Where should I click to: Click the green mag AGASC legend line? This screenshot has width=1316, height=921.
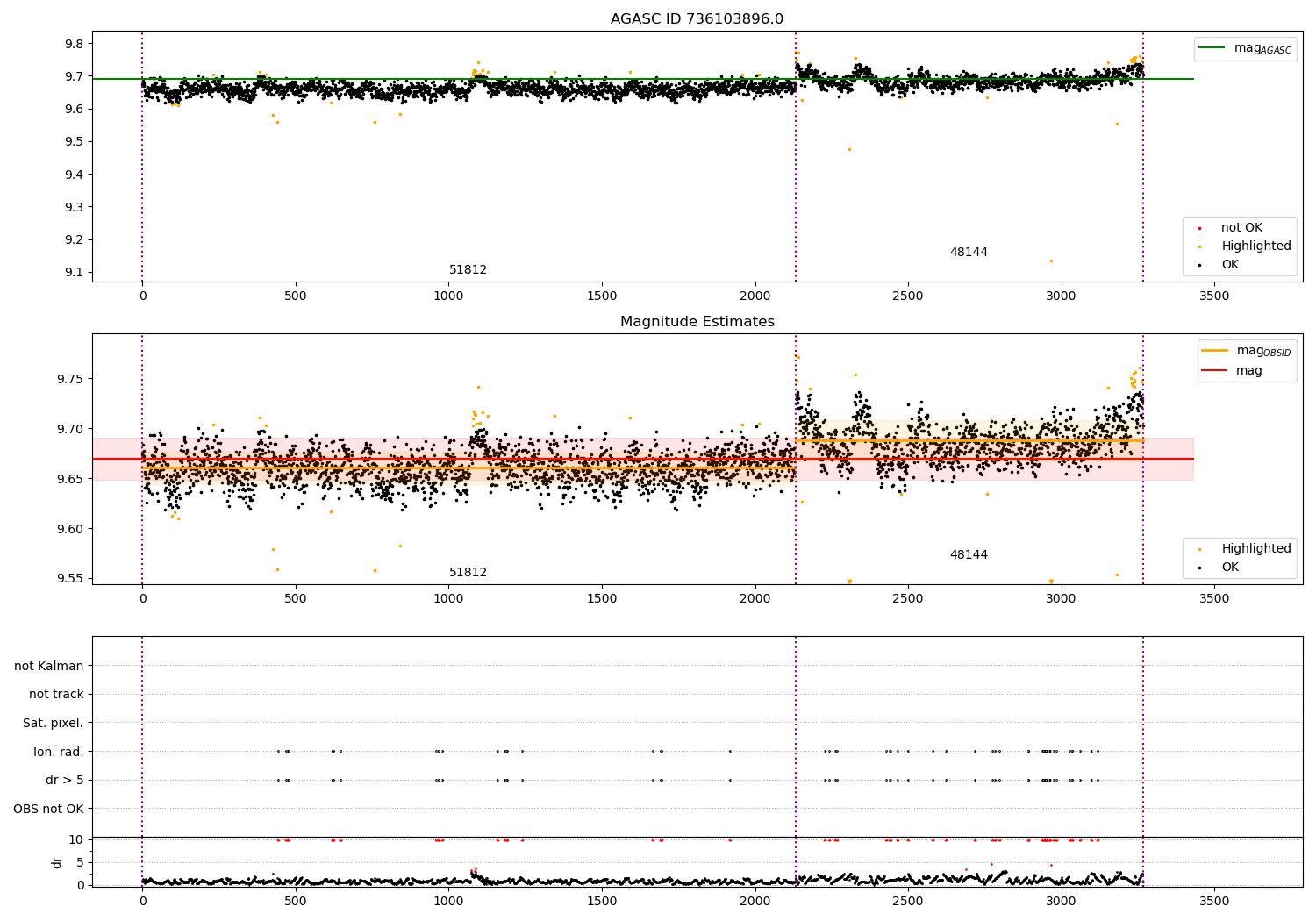(1212, 48)
